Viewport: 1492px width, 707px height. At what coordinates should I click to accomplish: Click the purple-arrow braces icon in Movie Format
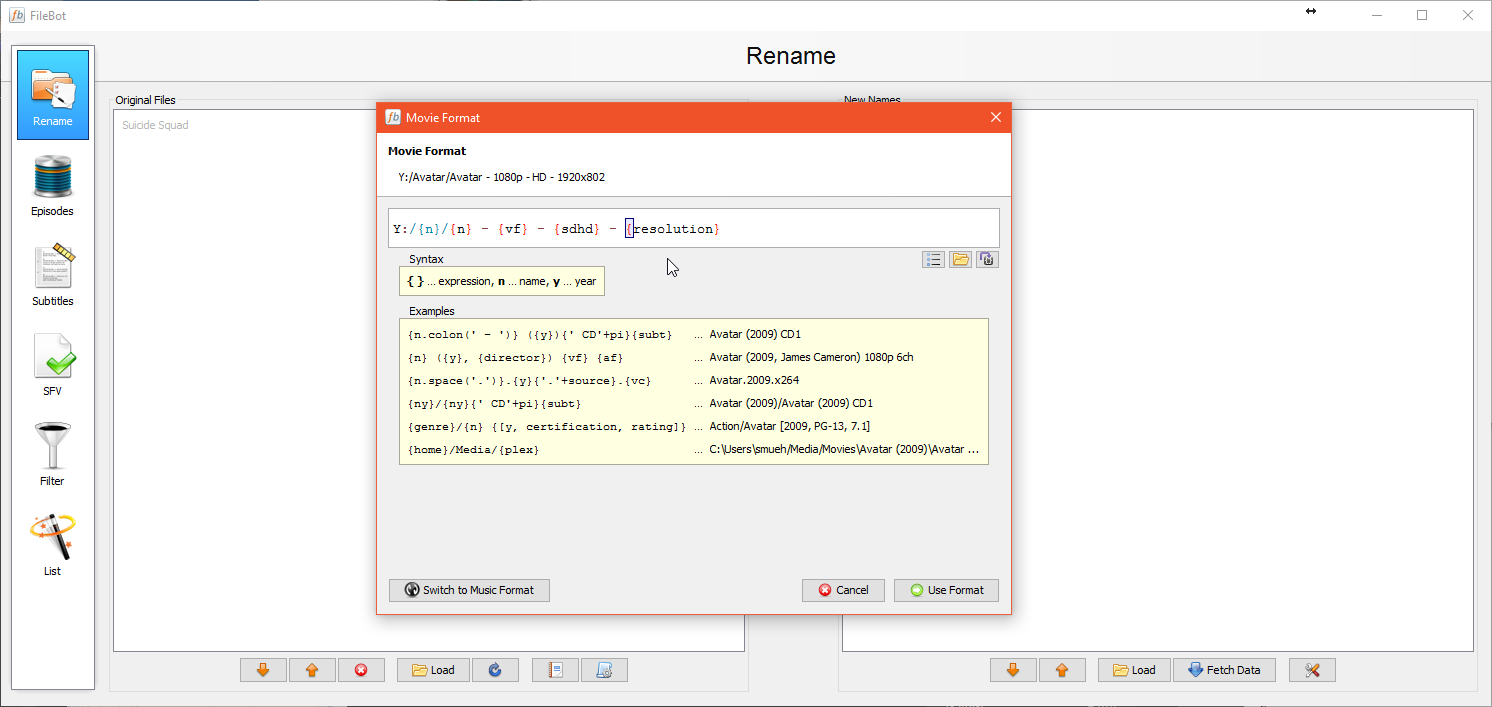[988, 260]
